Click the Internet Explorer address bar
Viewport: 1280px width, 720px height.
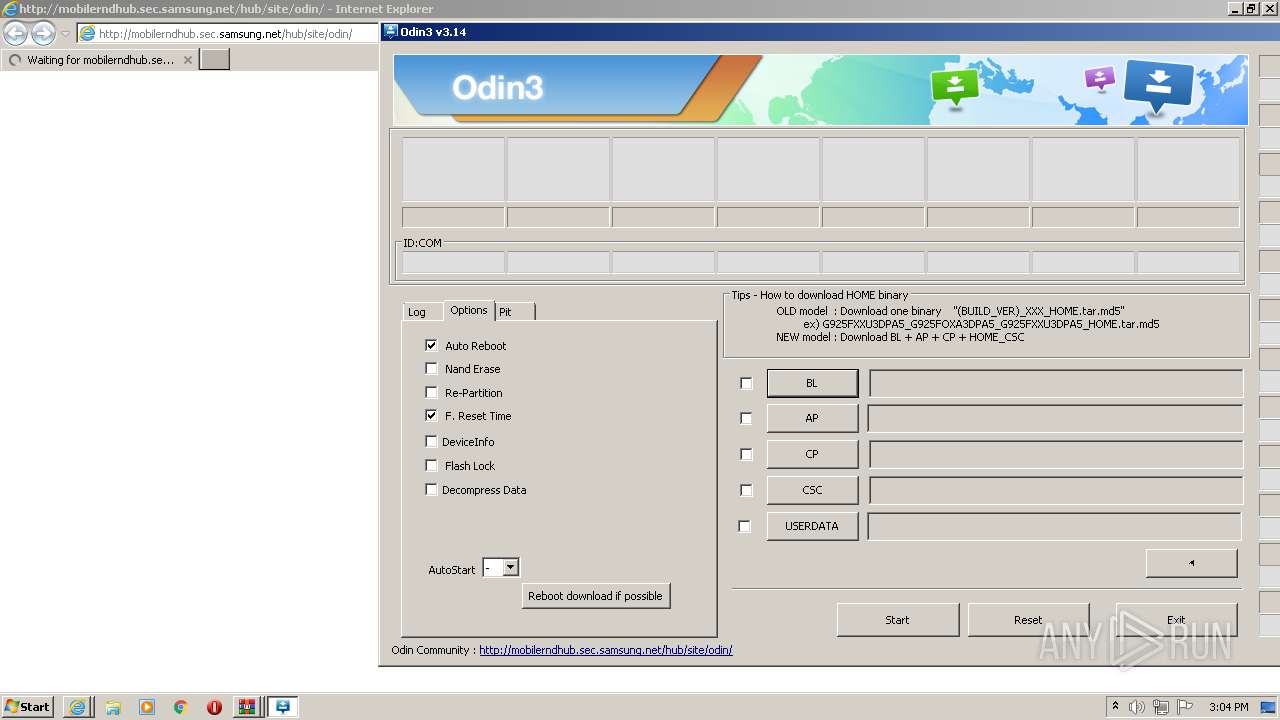[226, 34]
